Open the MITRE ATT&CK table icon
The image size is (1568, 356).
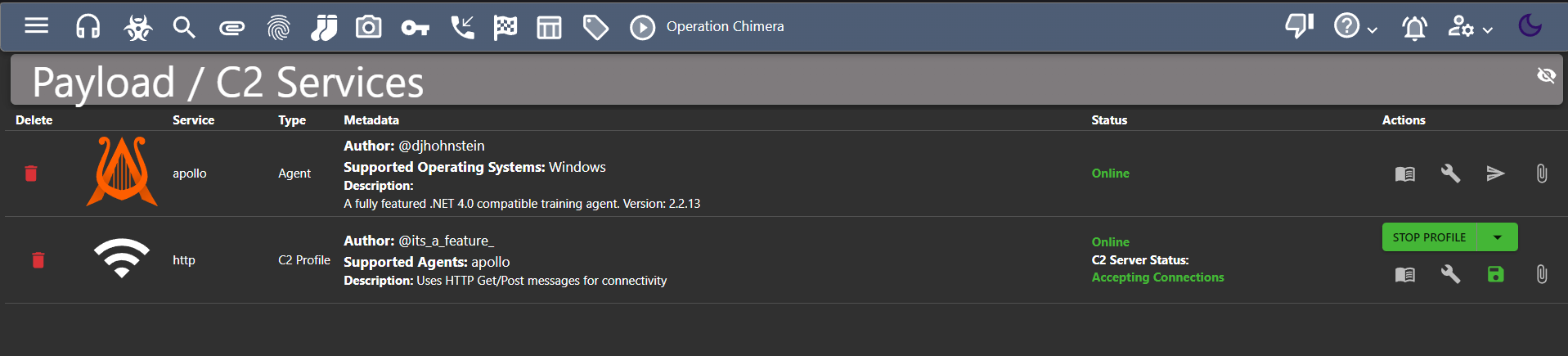coord(549,28)
